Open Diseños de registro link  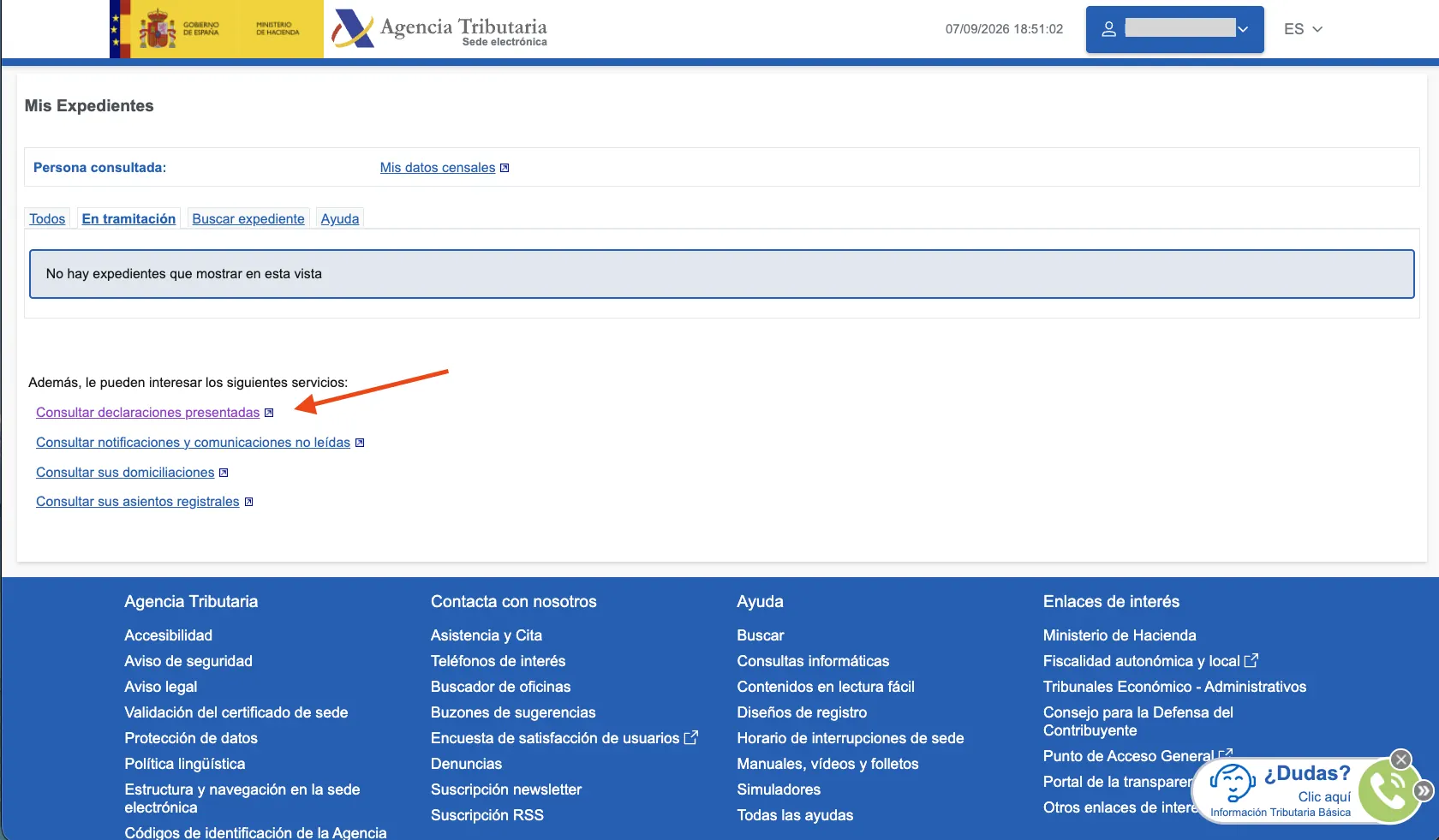pos(802,712)
